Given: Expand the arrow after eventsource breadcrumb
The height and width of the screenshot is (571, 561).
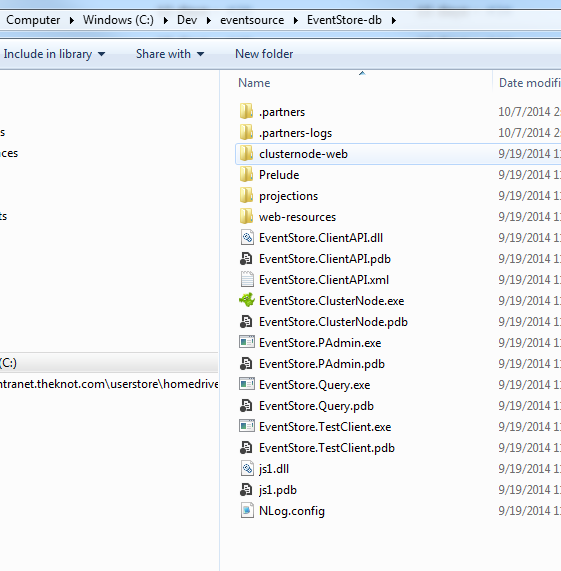Looking at the screenshot, I should tap(296, 20).
